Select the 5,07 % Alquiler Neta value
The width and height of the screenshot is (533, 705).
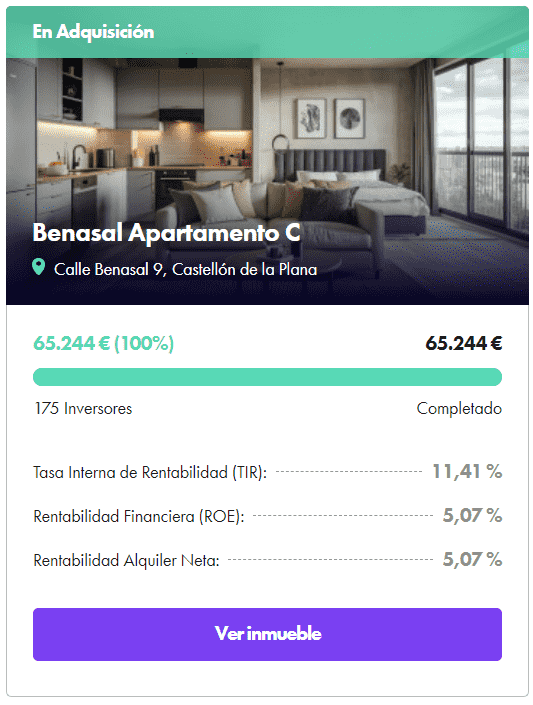point(472,560)
